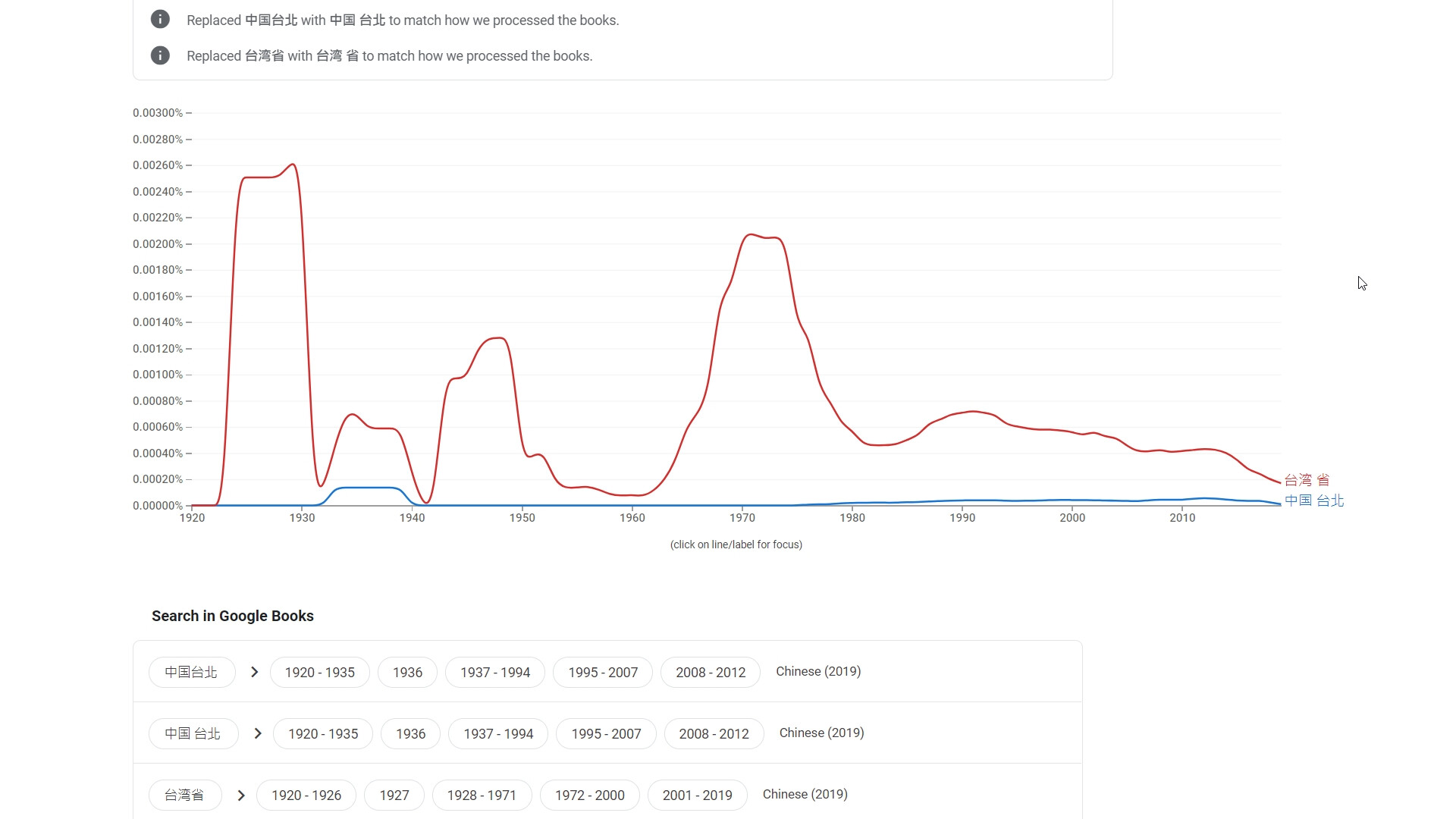Open the 中国台北 search chip
This screenshot has height=819, width=1456.
point(191,672)
